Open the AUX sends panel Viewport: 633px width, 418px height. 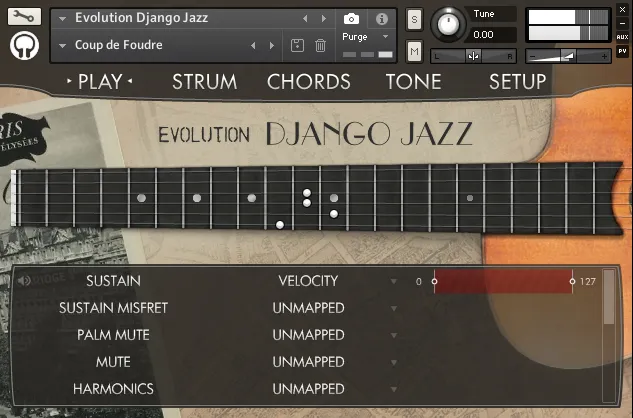click(622, 37)
